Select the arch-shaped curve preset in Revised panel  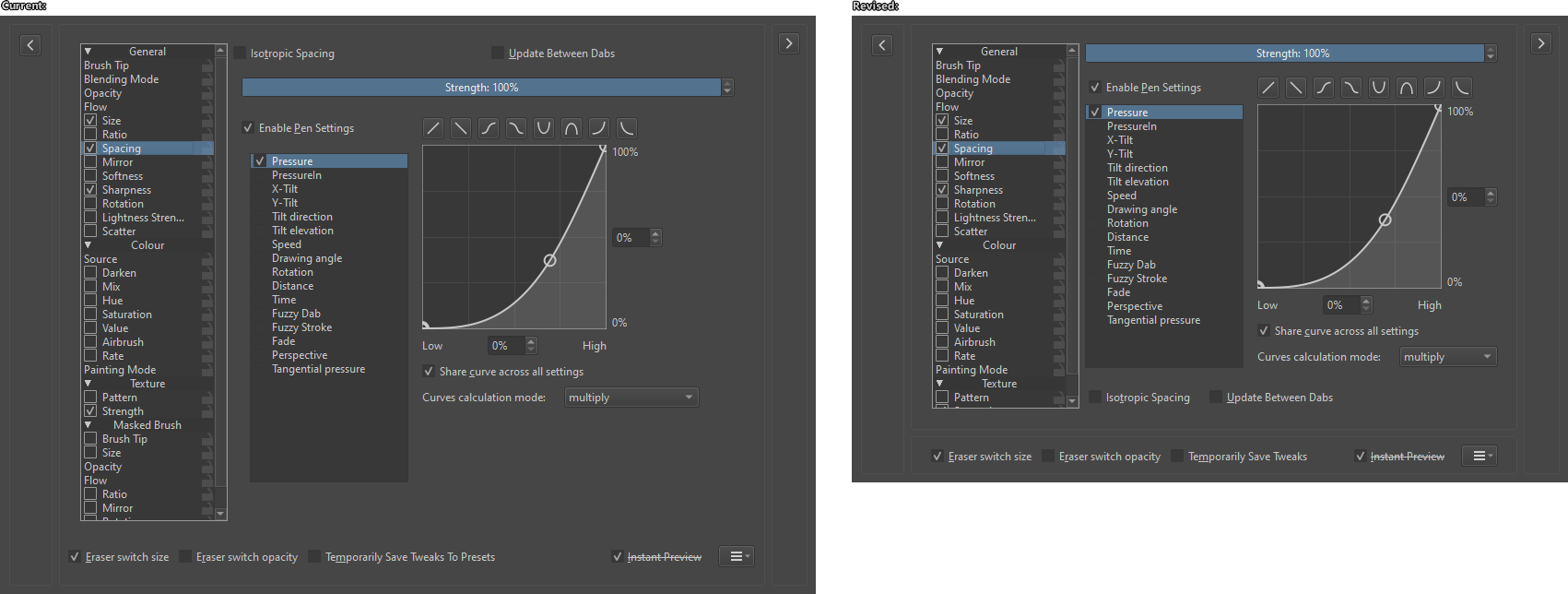click(1407, 88)
